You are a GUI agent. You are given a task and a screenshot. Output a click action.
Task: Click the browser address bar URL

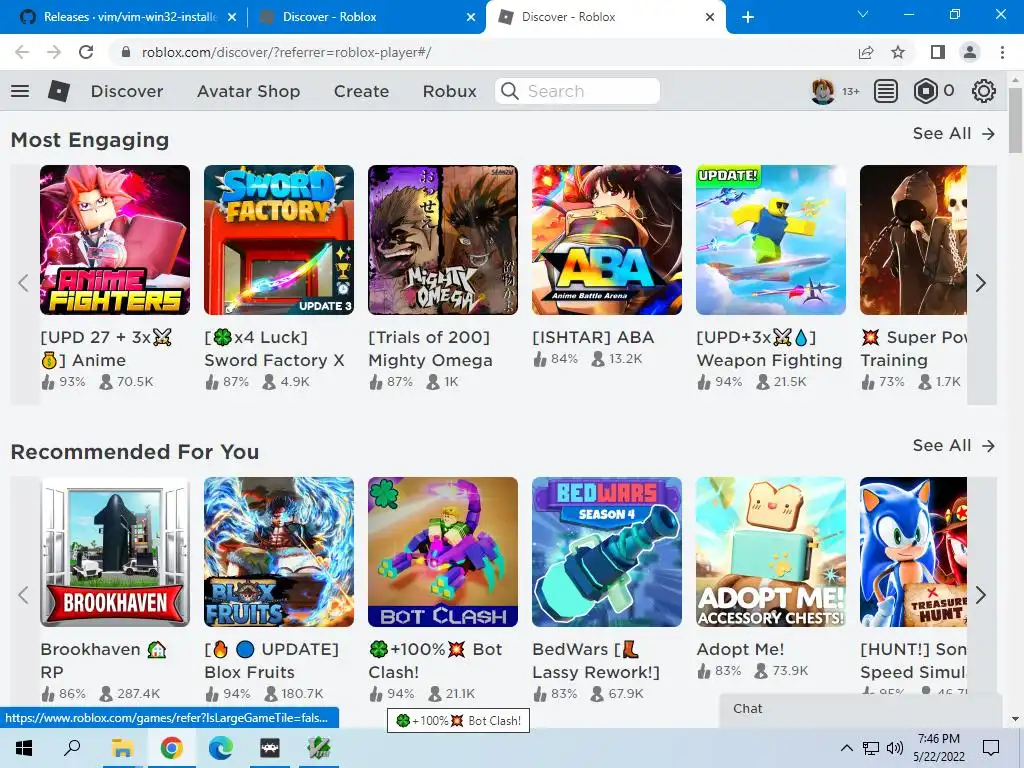(x=286, y=52)
